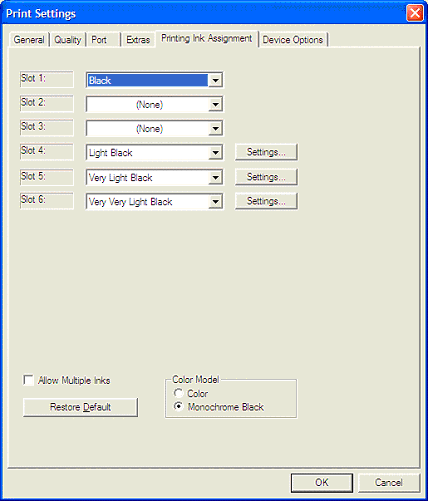Open the Extras tab
Screen dimensions: 429x502
pyautogui.click(x=138, y=40)
